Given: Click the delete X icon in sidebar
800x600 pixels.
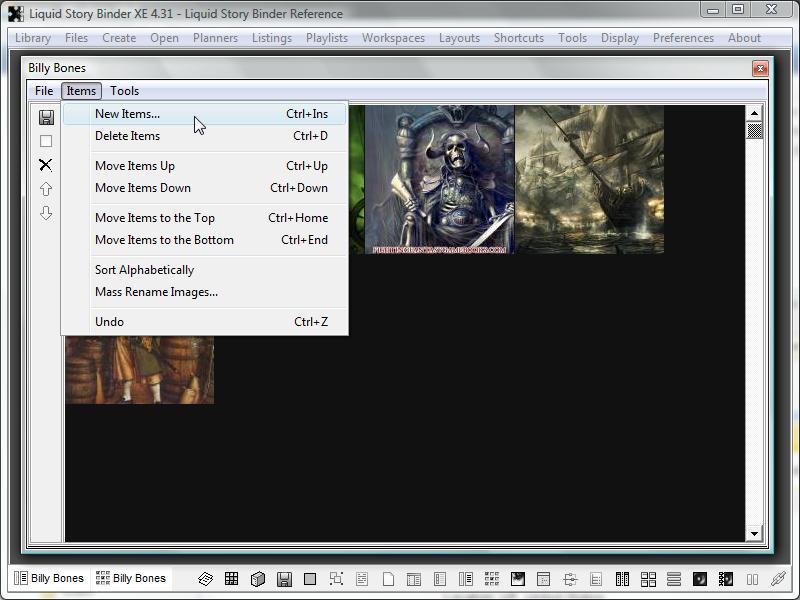Looking at the screenshot, I should tap(46, 165).
